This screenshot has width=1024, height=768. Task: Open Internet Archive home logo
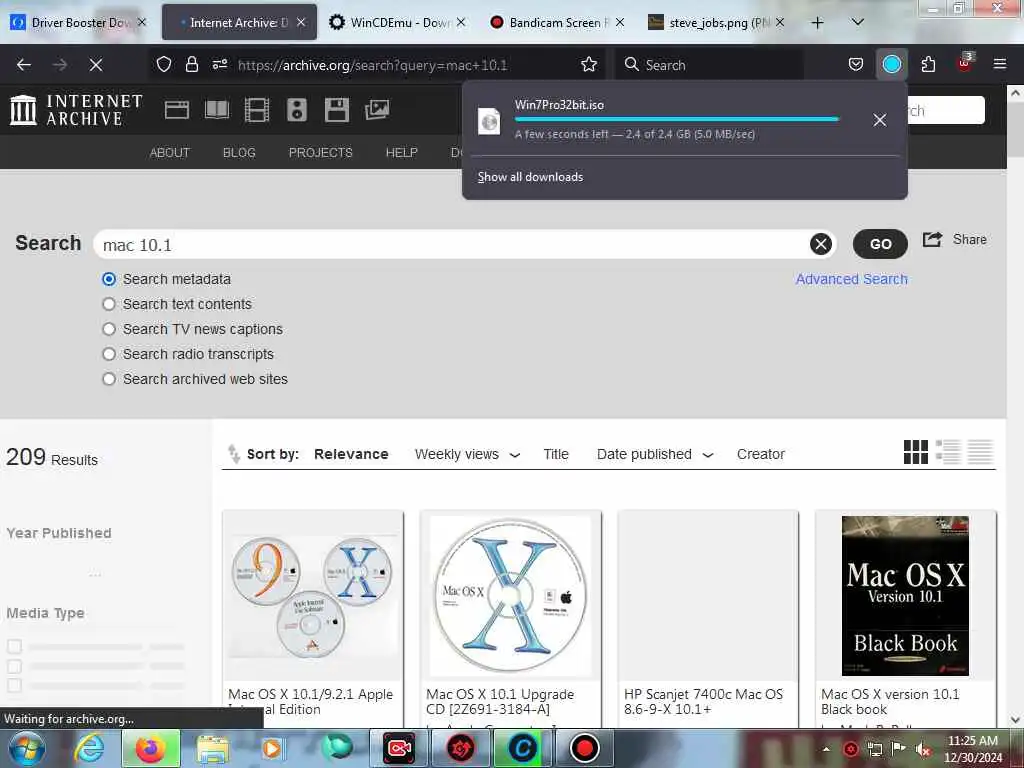(76, 110)
